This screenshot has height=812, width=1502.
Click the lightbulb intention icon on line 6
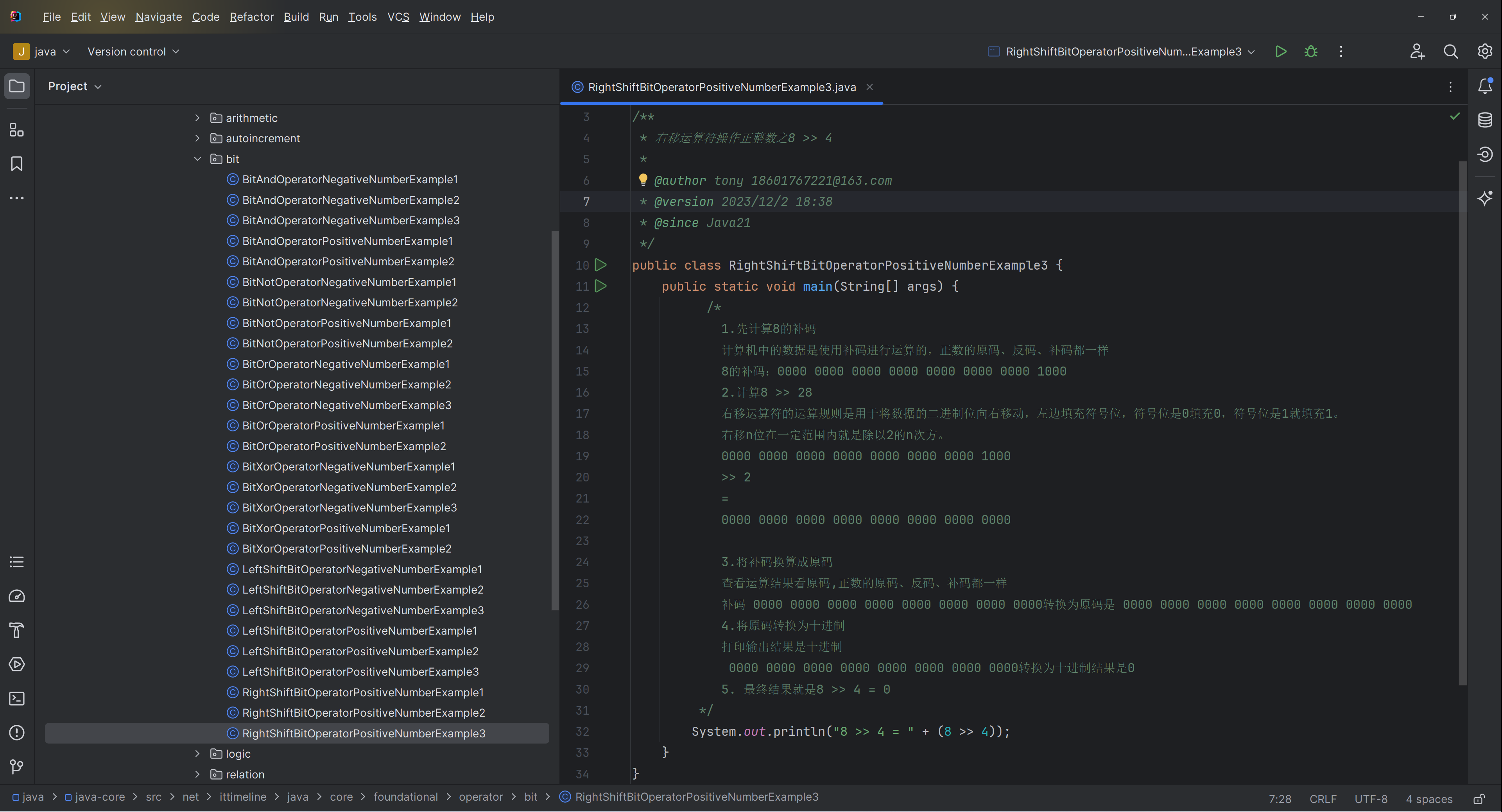pyautogui.click(x=643, y=179)
